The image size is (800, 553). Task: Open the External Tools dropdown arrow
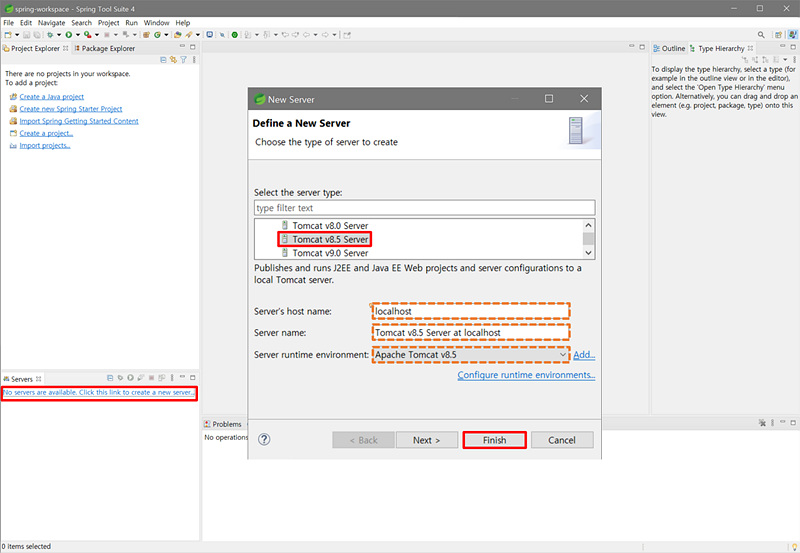(97, 35)
